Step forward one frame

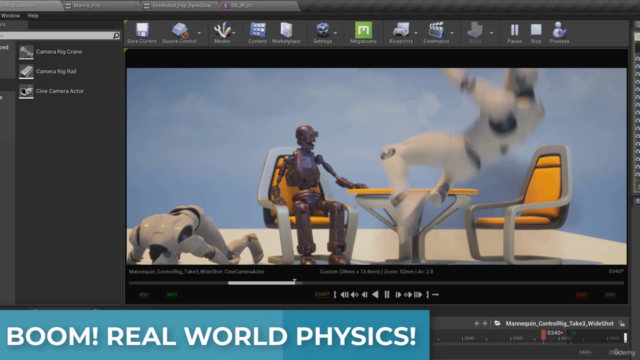coord(398,295)
